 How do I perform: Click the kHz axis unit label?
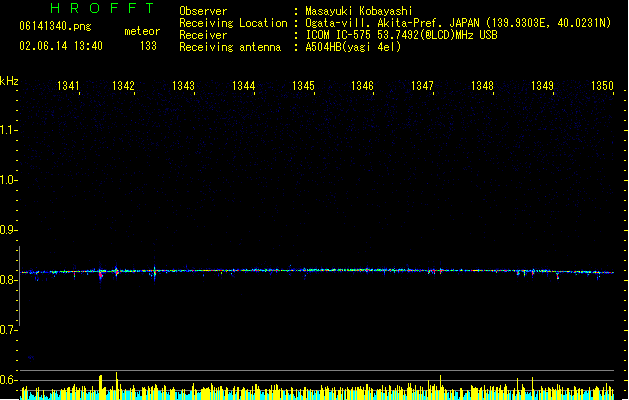(x=9, y=81)
